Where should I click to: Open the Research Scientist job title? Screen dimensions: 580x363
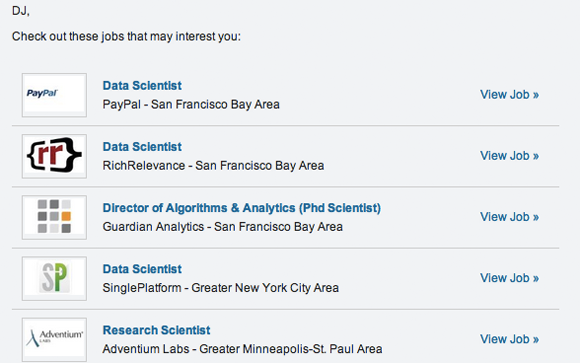tap(156, 330)
